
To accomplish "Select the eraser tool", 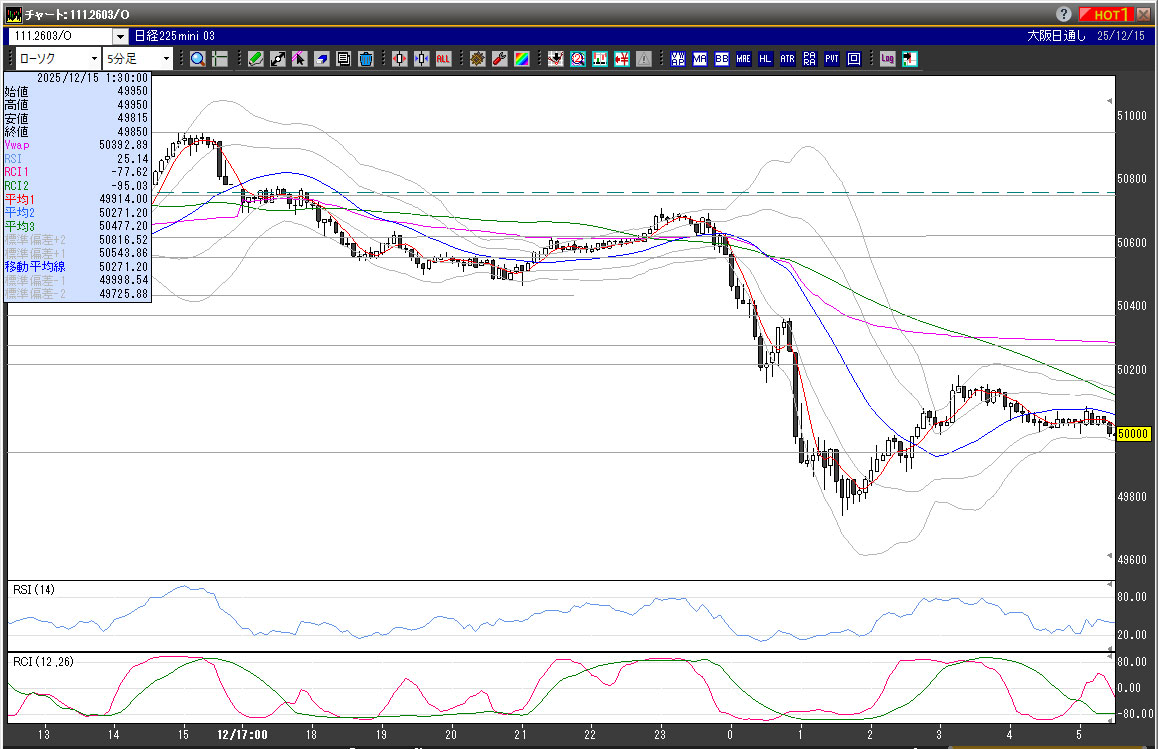I will coord(322,59).
